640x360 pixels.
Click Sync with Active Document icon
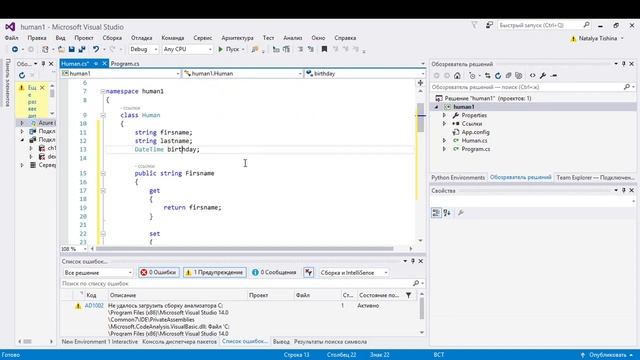coord(487,76)
